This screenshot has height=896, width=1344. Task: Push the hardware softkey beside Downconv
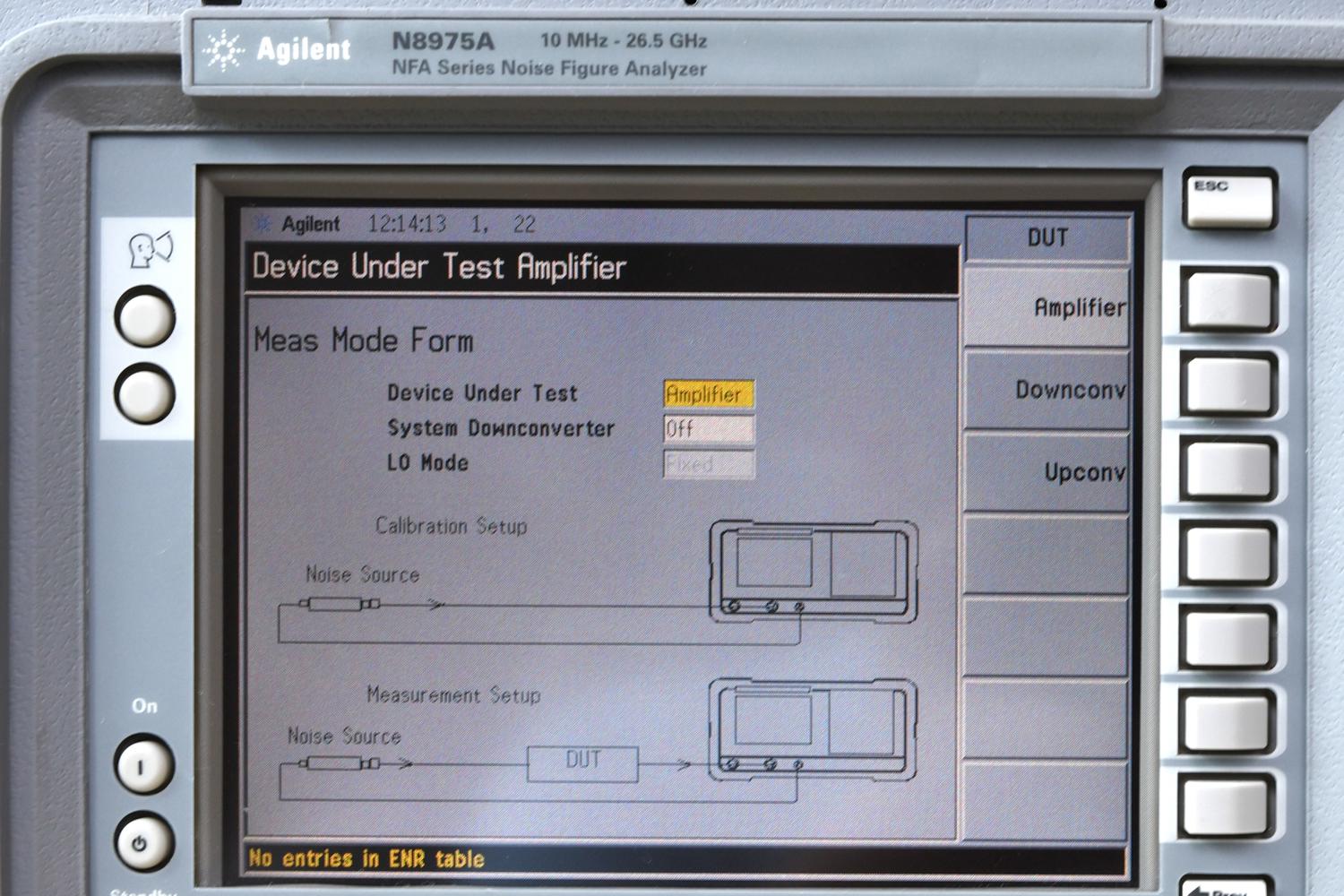coord(1228,384)
